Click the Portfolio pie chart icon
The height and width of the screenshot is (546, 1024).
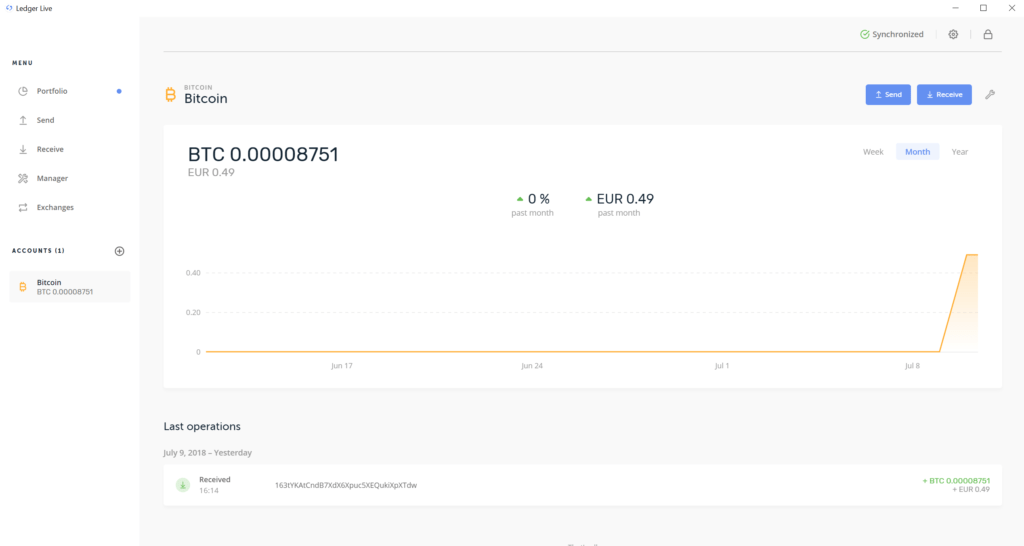click(23, 91)
